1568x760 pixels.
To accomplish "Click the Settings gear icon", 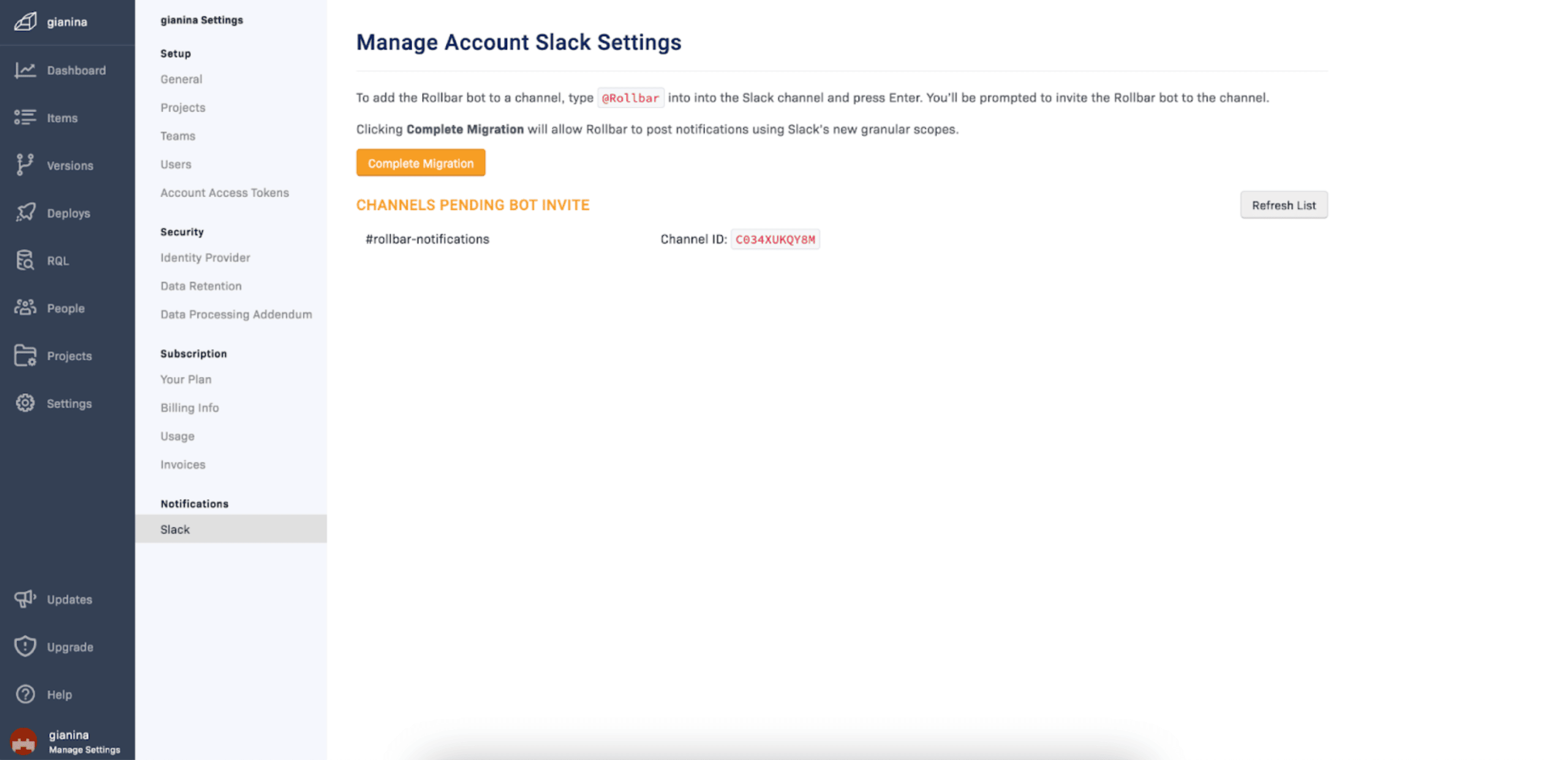I will [x=25, y=403].
